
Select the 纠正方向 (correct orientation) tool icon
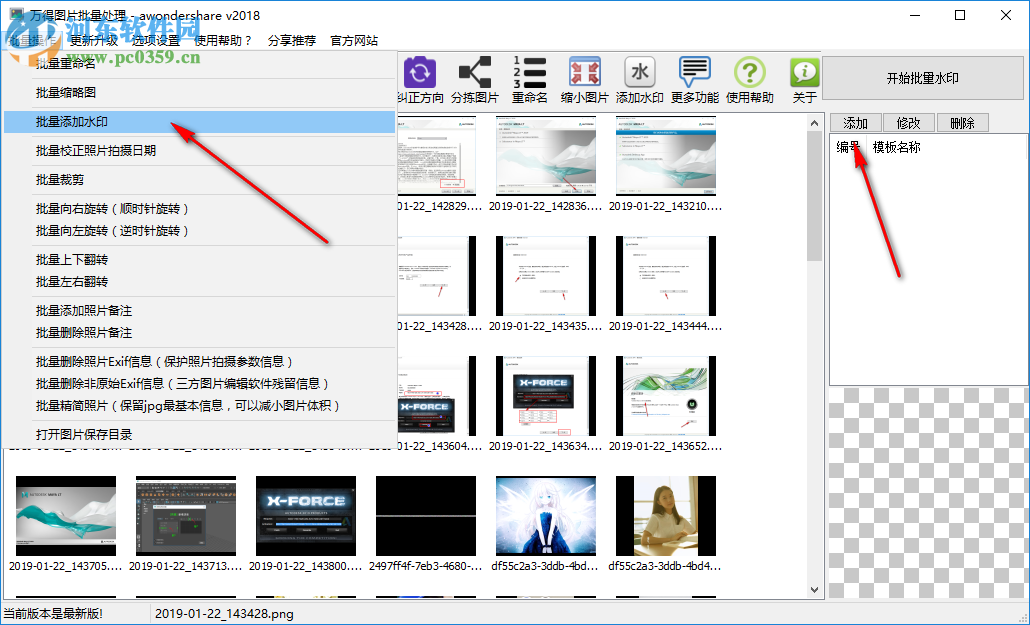point(420,73)
